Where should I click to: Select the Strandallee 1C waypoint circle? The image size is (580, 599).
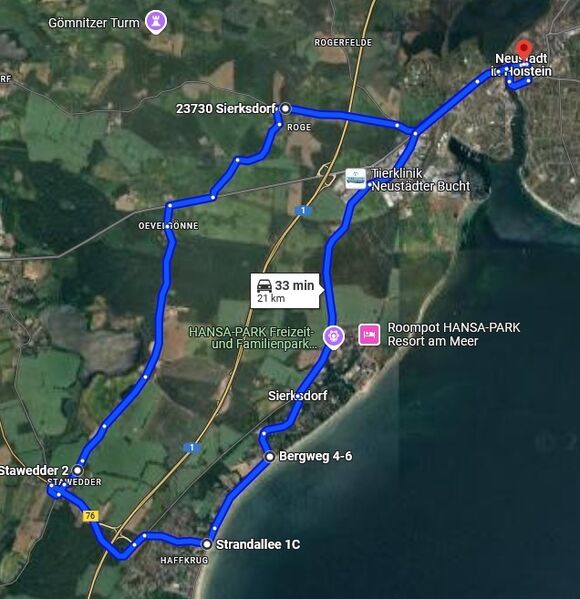click(x=207, y=544)
